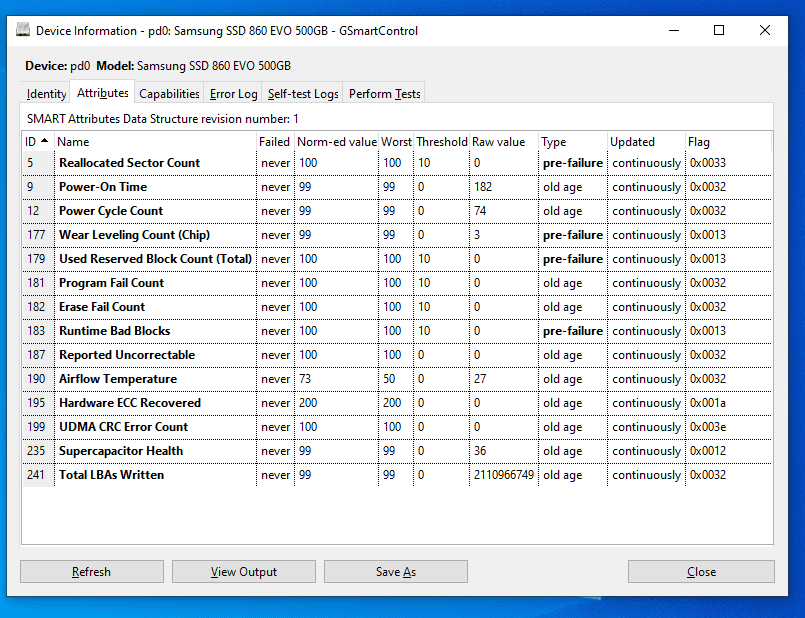Click the Refresh button

(x=92, y=571)
